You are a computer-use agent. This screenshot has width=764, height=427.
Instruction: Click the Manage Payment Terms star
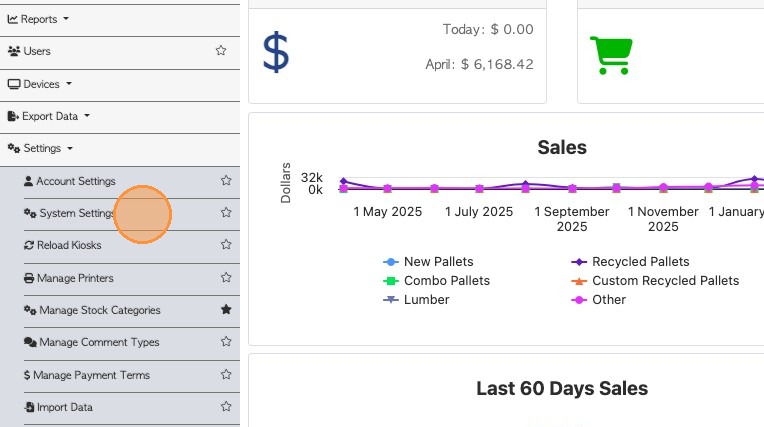pyautogui.click(x=226, y=375)
